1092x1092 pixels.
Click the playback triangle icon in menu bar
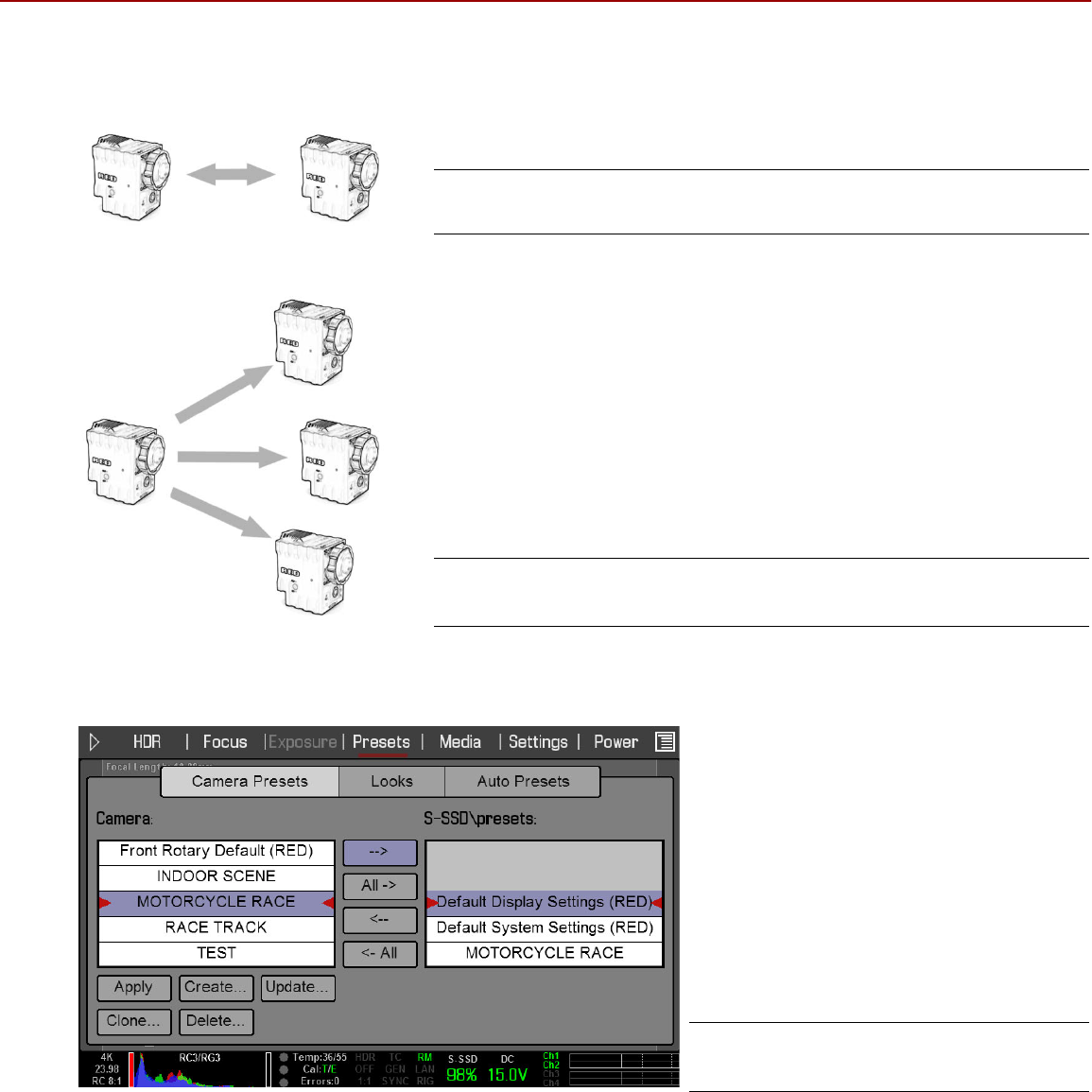tap(94, 741)
